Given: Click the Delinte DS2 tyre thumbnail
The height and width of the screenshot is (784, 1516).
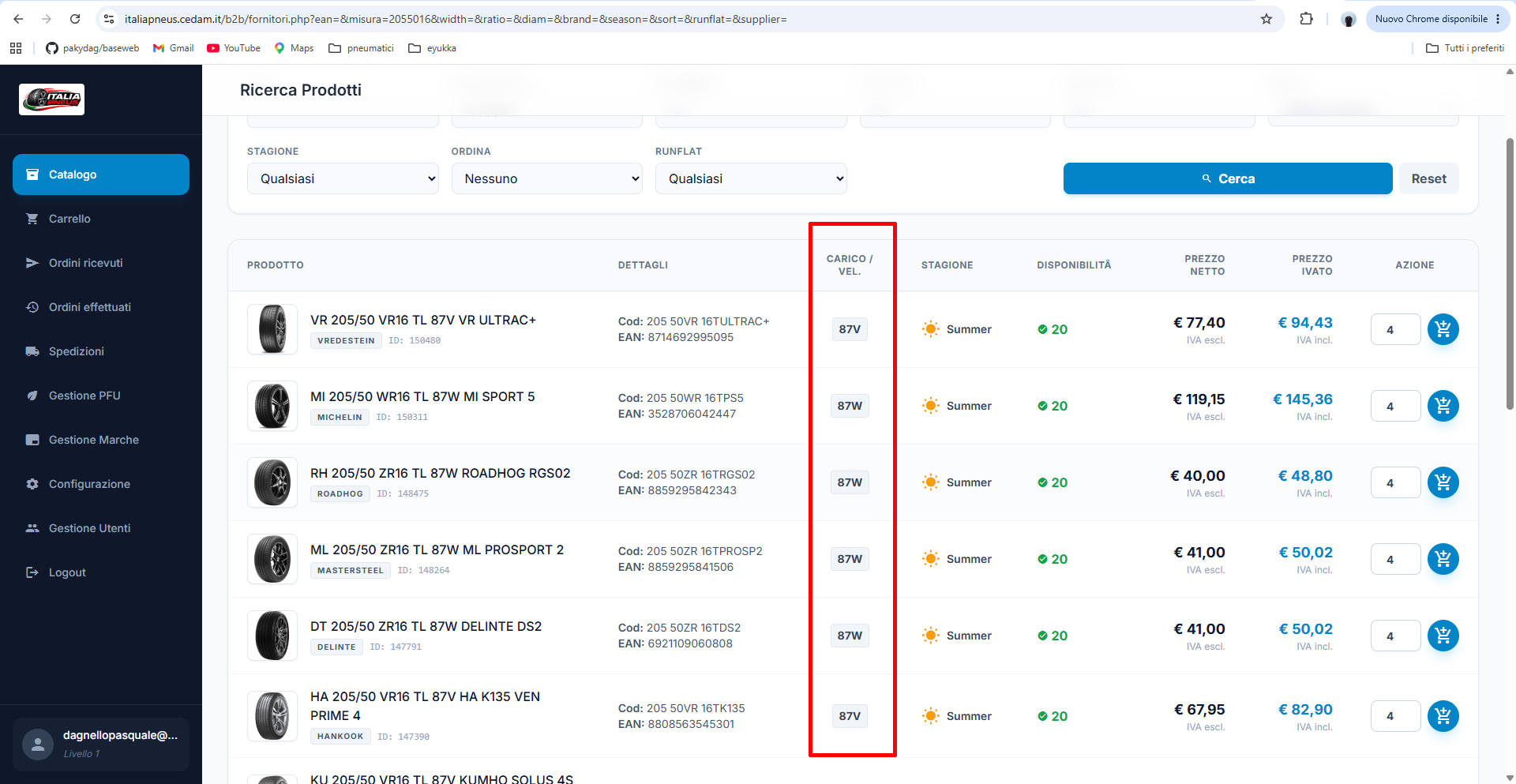Looking at the screenshot, I should point(272,636).
